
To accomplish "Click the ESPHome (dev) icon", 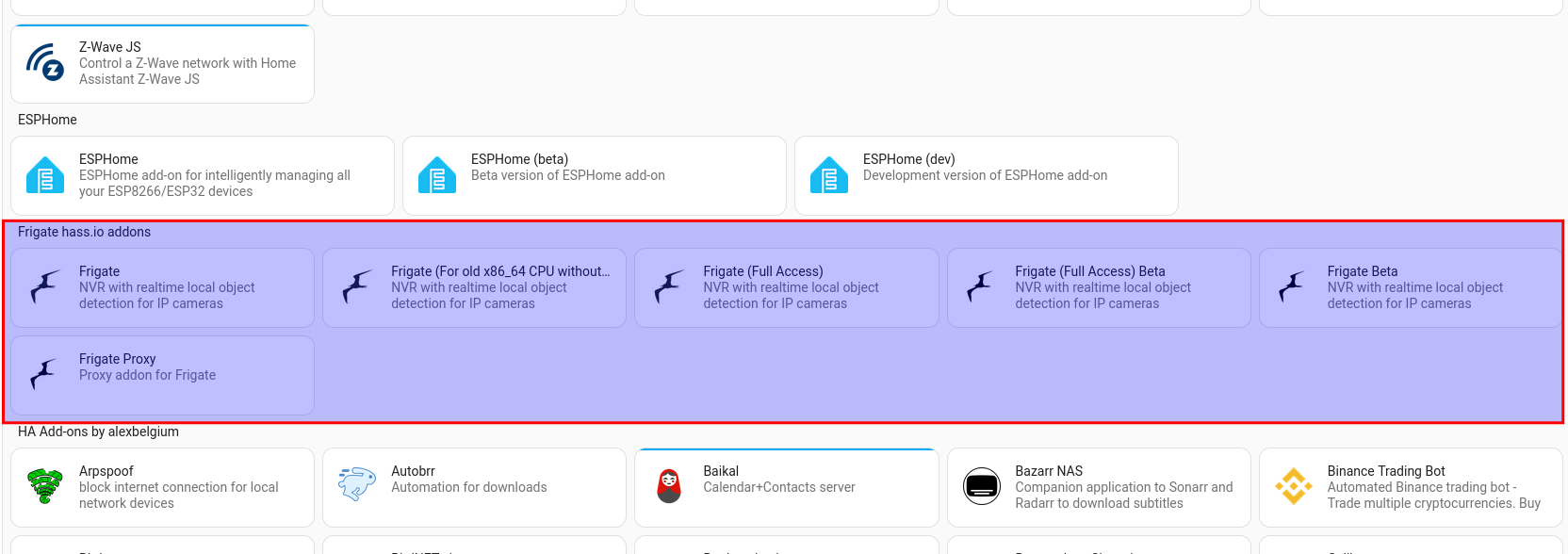I will (x=829, y=175).
